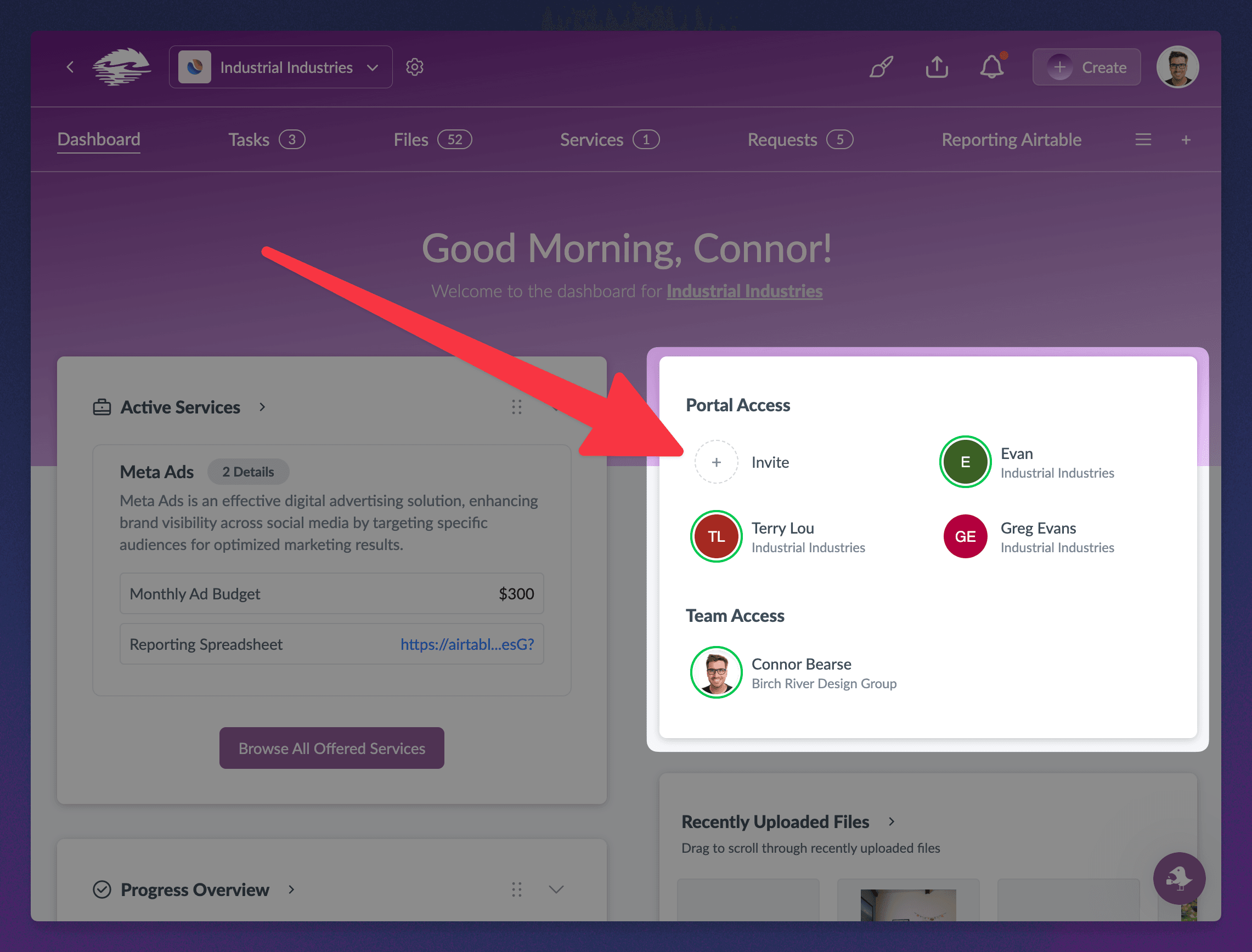Collapse the Progress Overview section
This screenshot has height=952, width=1252.
click(x=556, y=889)
